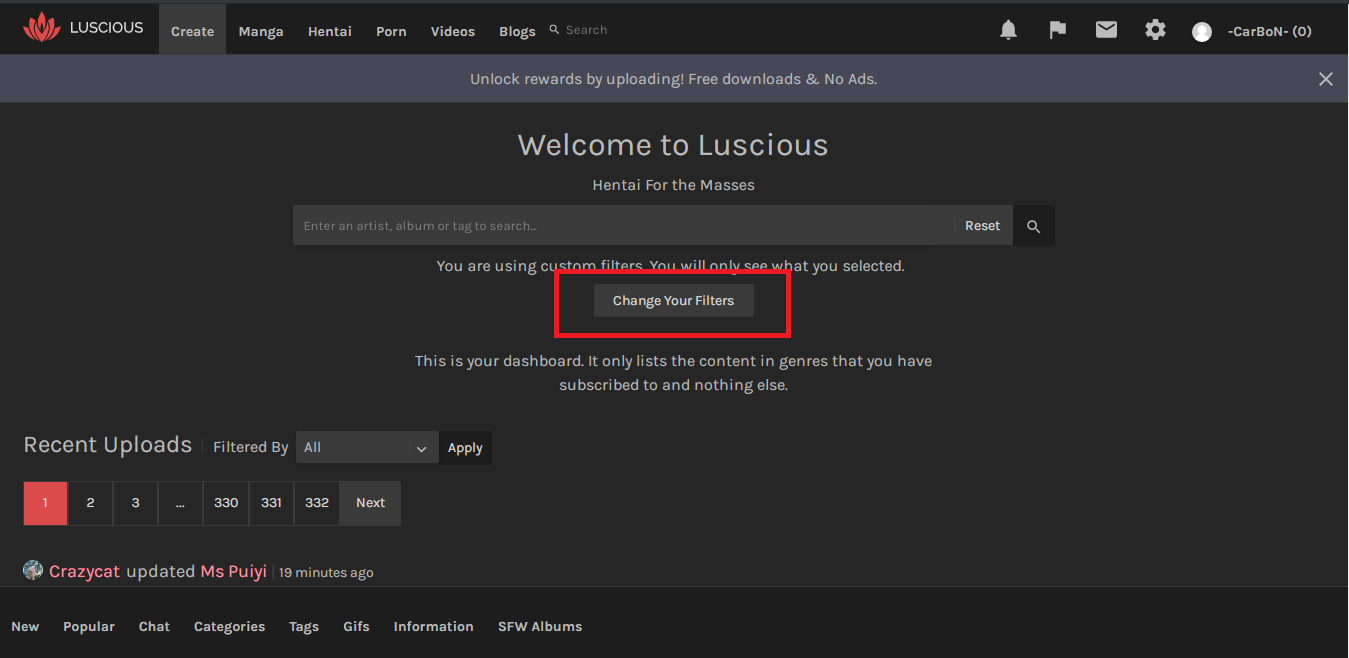Screen dimensions: 1349x658
Task: Go to page 2
Action: 90,503
